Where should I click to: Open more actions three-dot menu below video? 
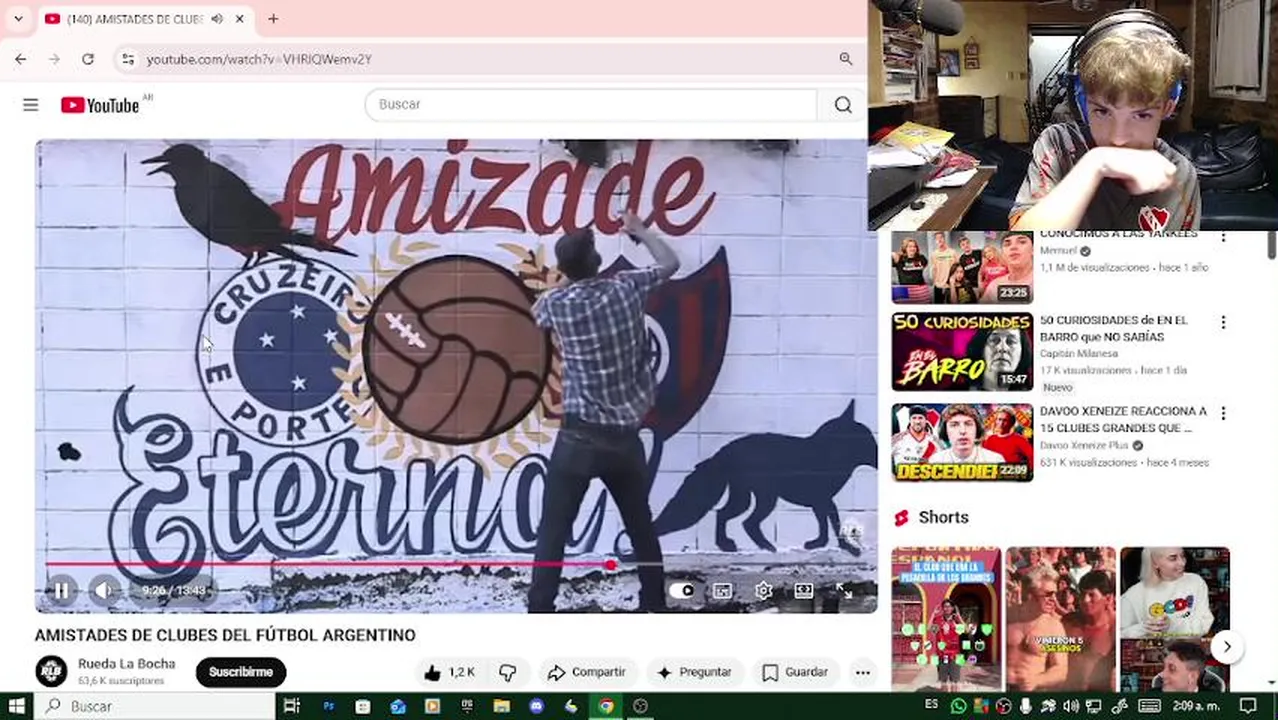863,672
